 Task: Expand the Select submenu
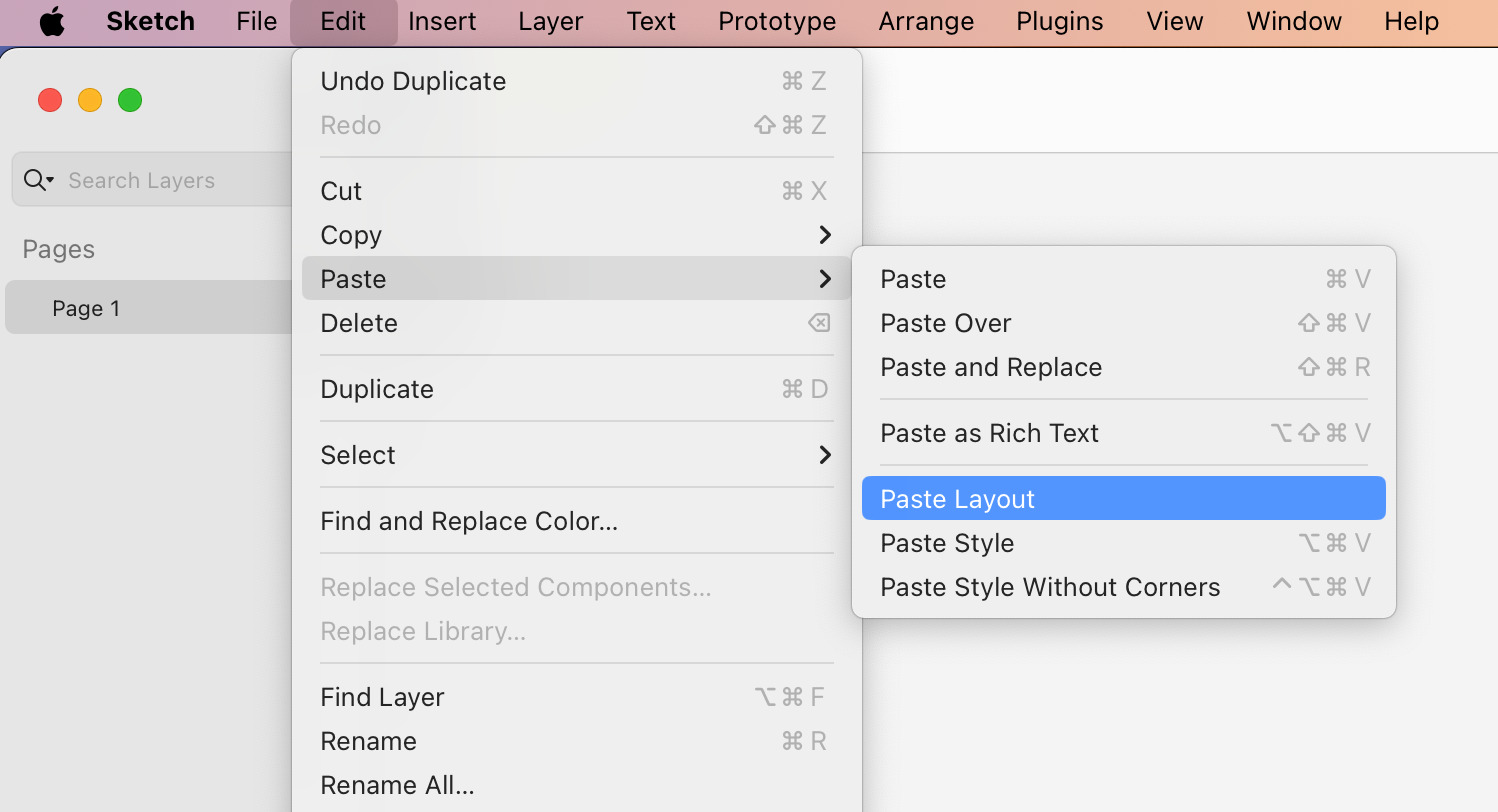pos(576,455)
